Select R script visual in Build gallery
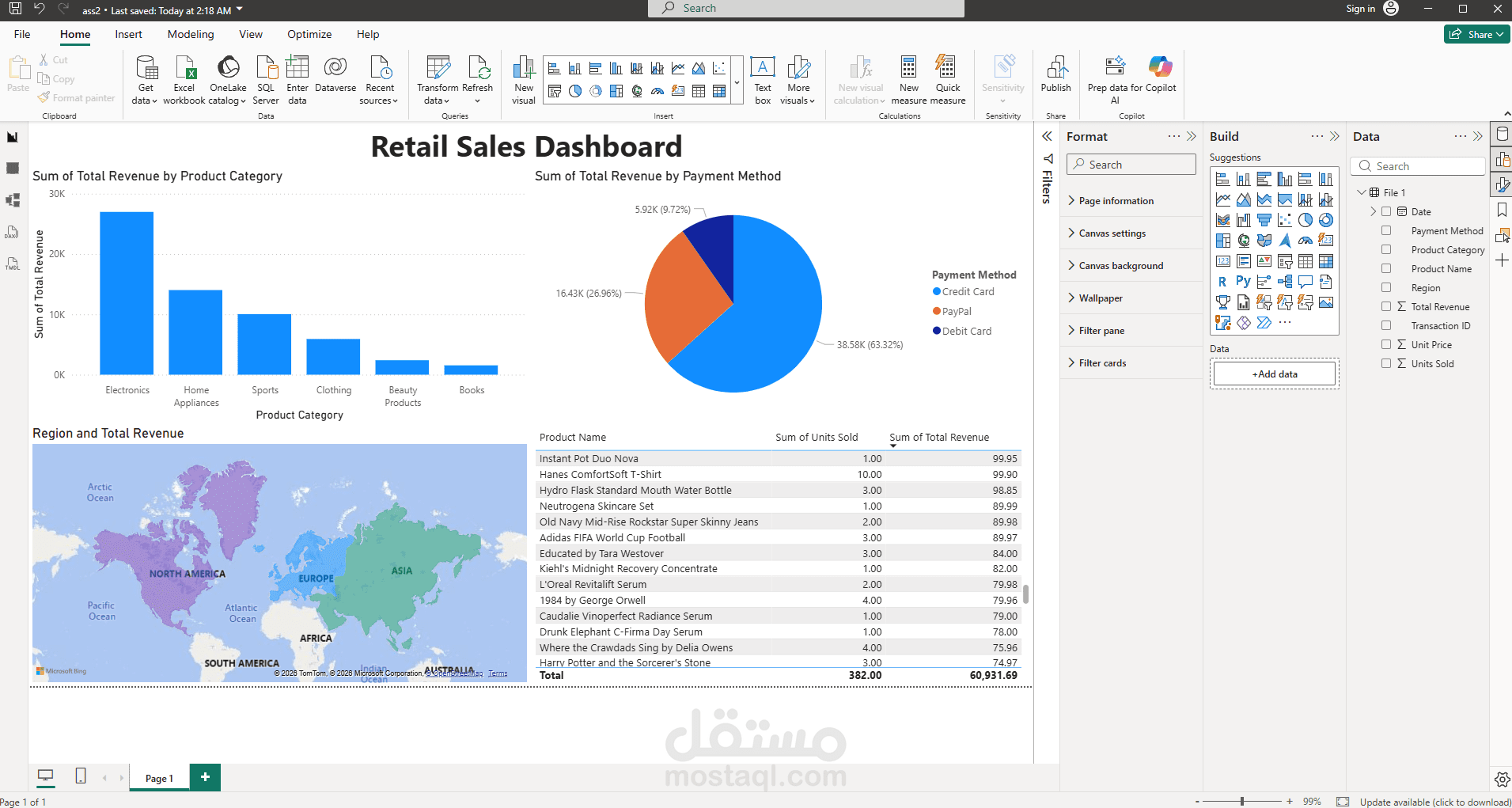 pyautogui.click(x=1223, y=282)
